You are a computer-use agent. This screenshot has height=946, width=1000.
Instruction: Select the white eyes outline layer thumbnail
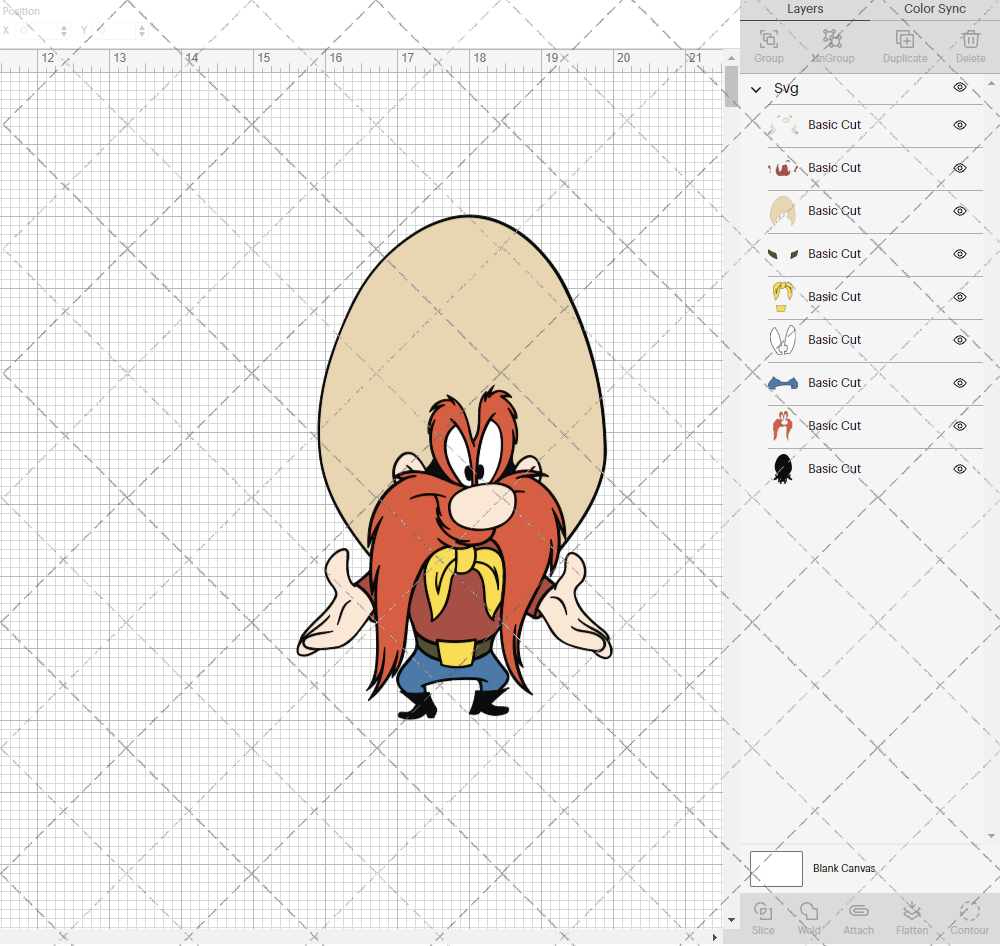coord(783,340)
